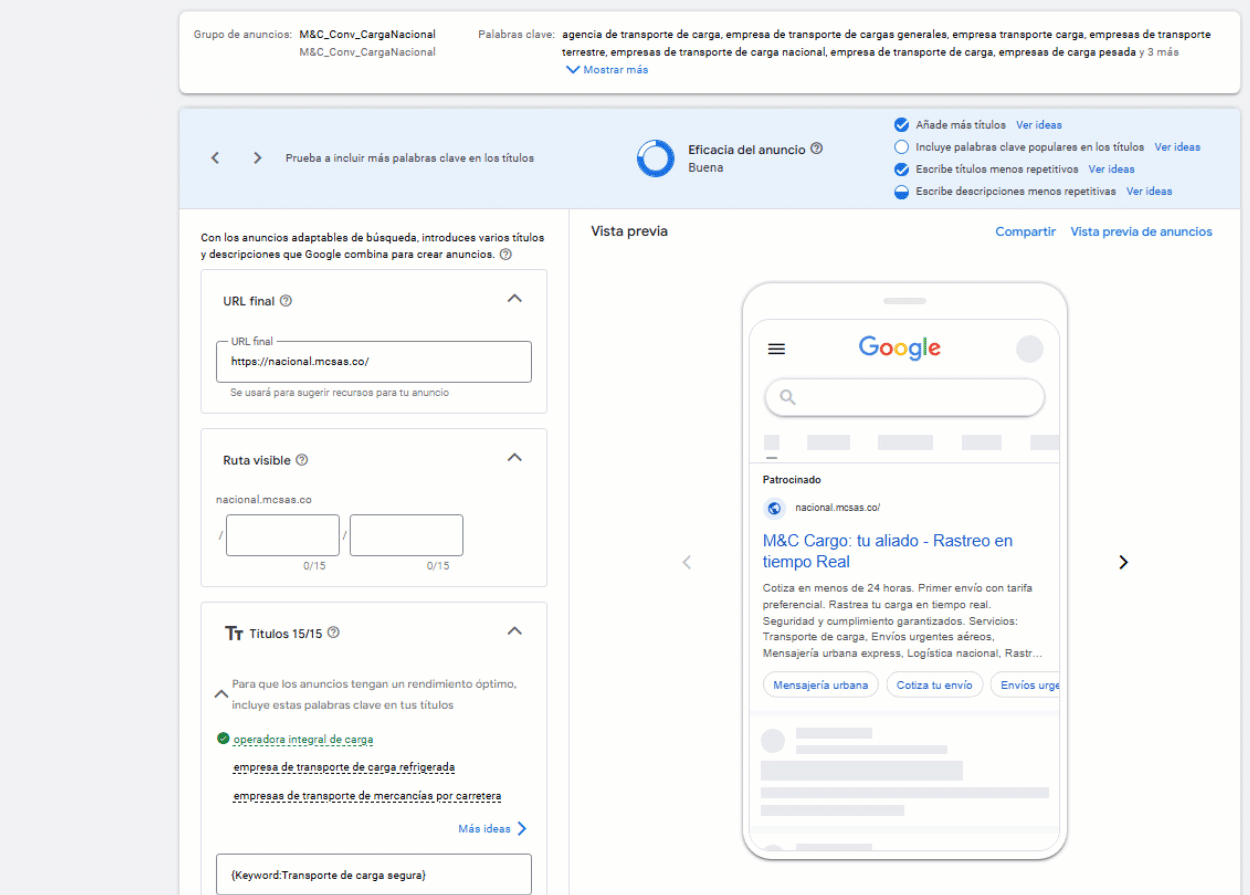
Task: Go to previous suggestion with left arrow
Action: (215, 158)
